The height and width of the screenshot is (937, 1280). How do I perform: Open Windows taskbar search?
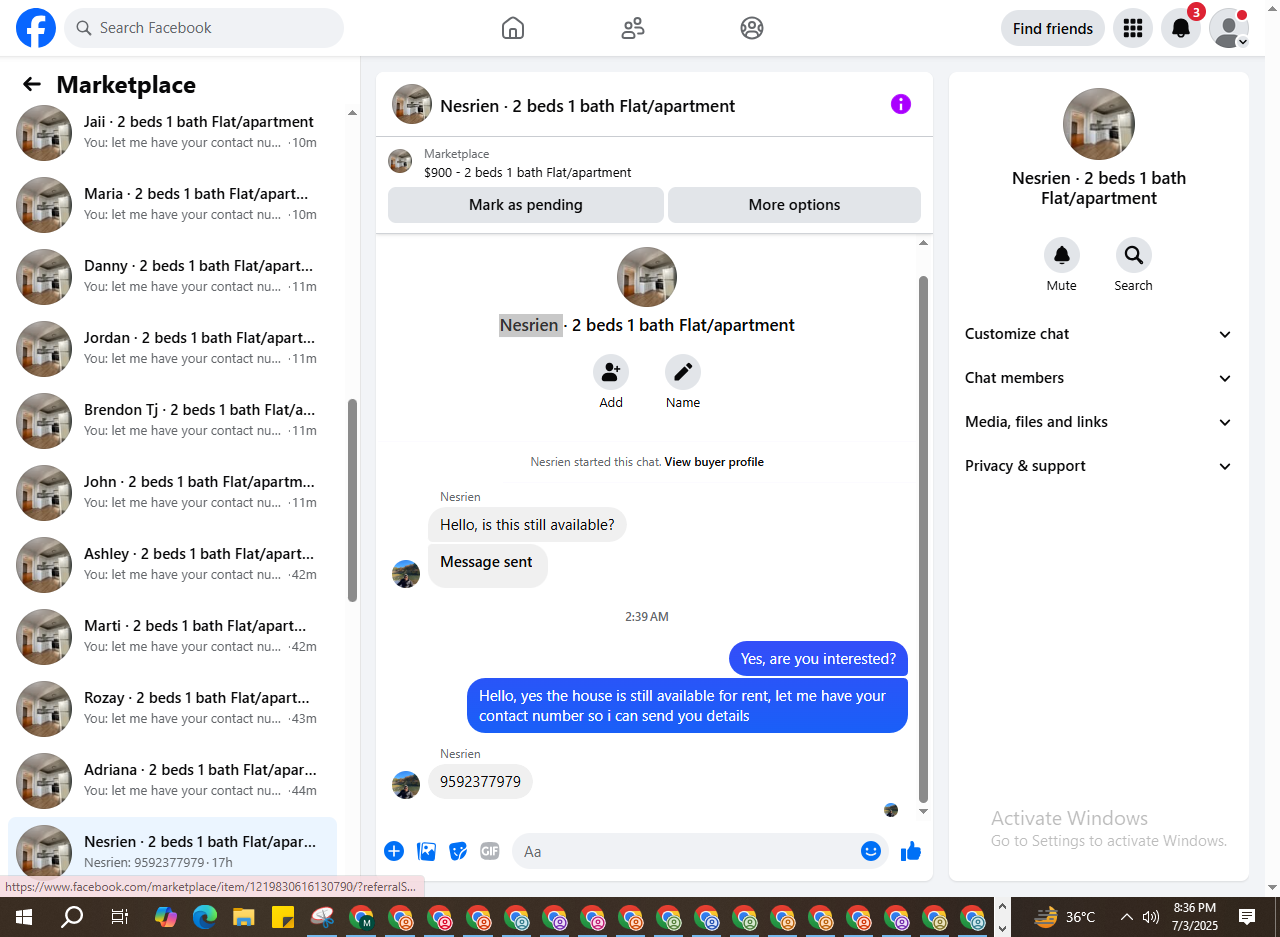pyautogui.click(x=72, y=916)
